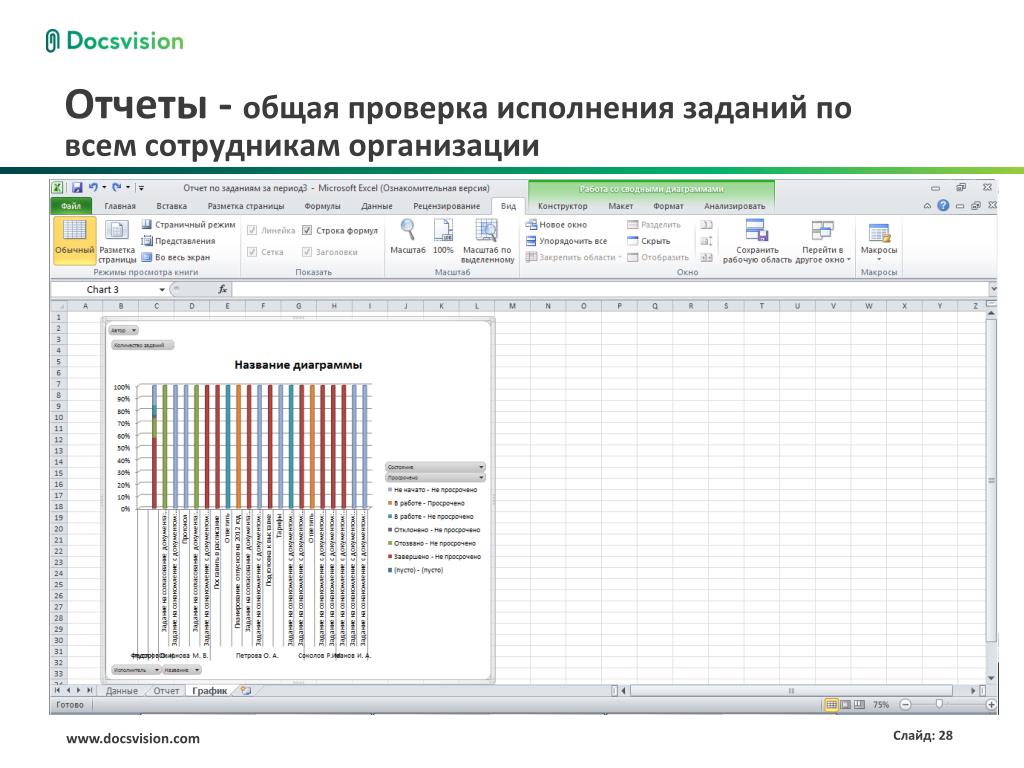Open the Главная ribbon tab

120,206
